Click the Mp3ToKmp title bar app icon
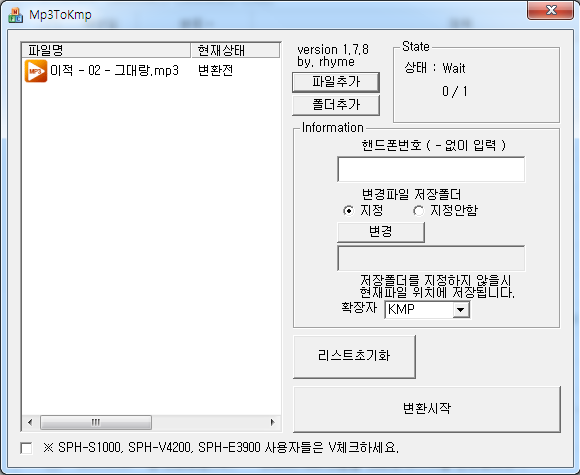 point(15,15)
